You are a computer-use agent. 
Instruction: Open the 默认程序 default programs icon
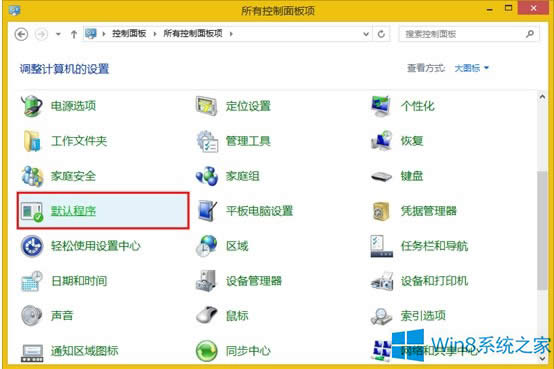coord(32,211)
